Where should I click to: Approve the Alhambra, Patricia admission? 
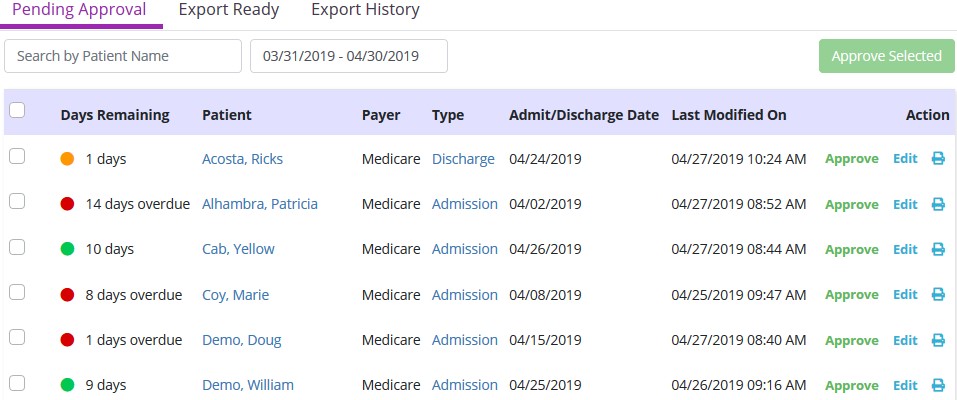(x=852, y=204)
